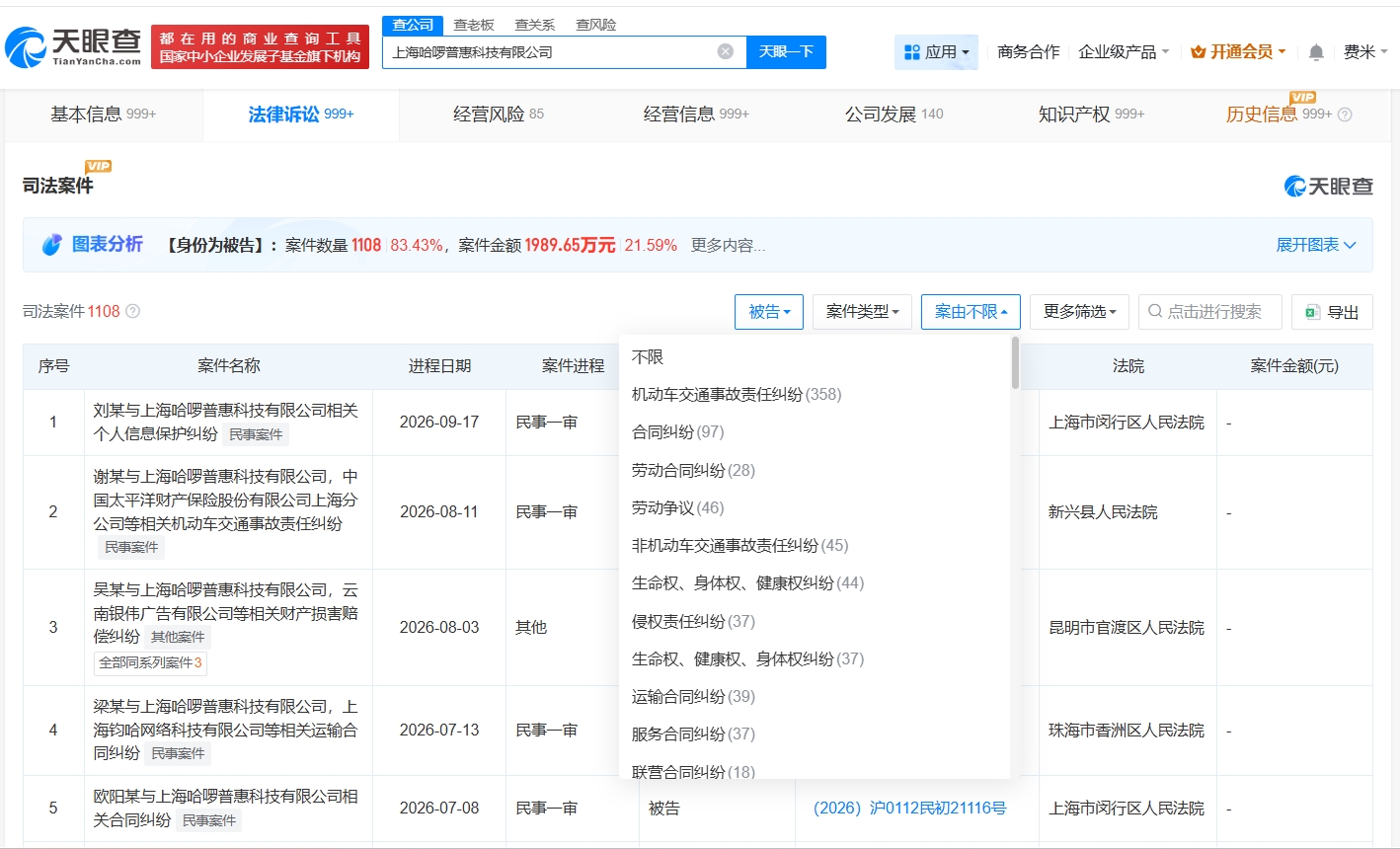Image resolution: width=1400 pixels, height=849 pixels.
Task: Expand charts via 展开图表
Action: [x=1316, y=245]
